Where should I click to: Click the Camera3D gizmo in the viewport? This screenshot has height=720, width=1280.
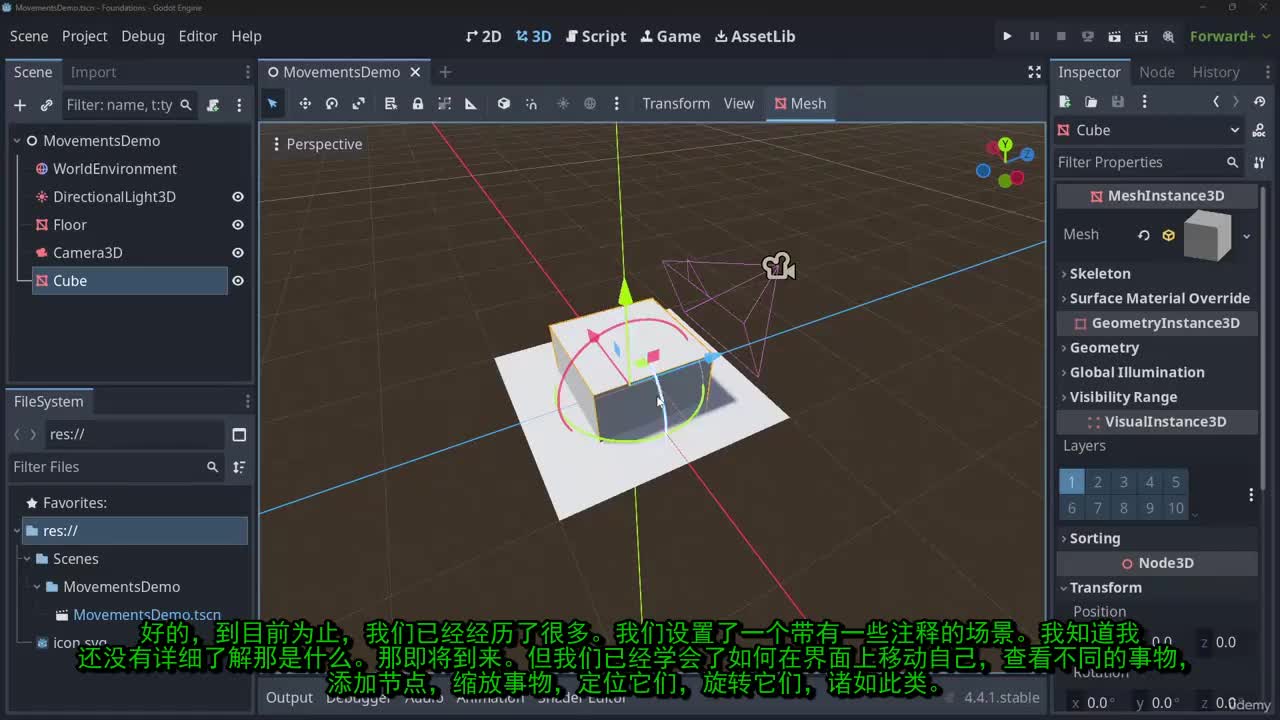point(778,266)
